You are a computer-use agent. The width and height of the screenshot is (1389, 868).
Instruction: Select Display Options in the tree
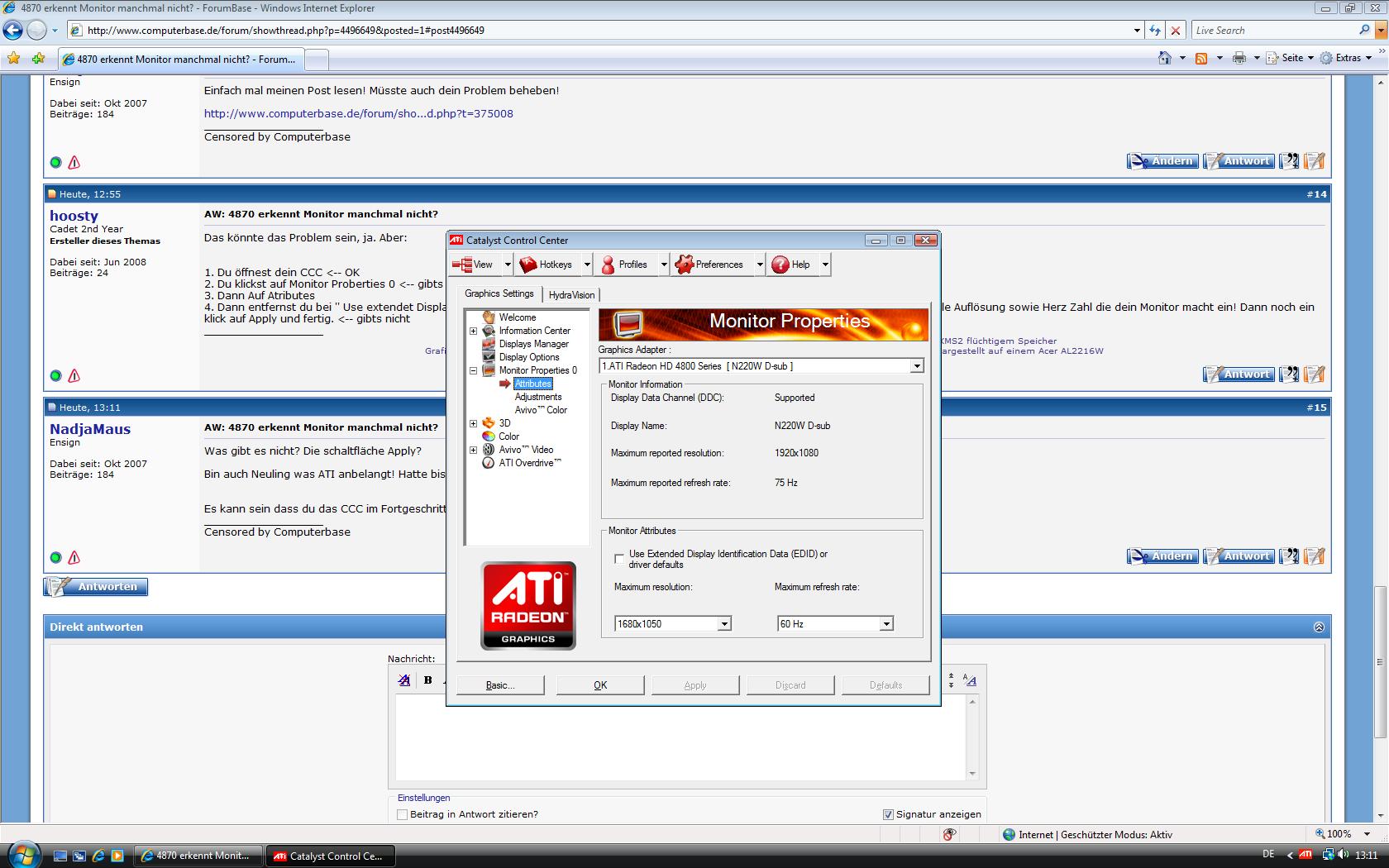tap(529, 357)
